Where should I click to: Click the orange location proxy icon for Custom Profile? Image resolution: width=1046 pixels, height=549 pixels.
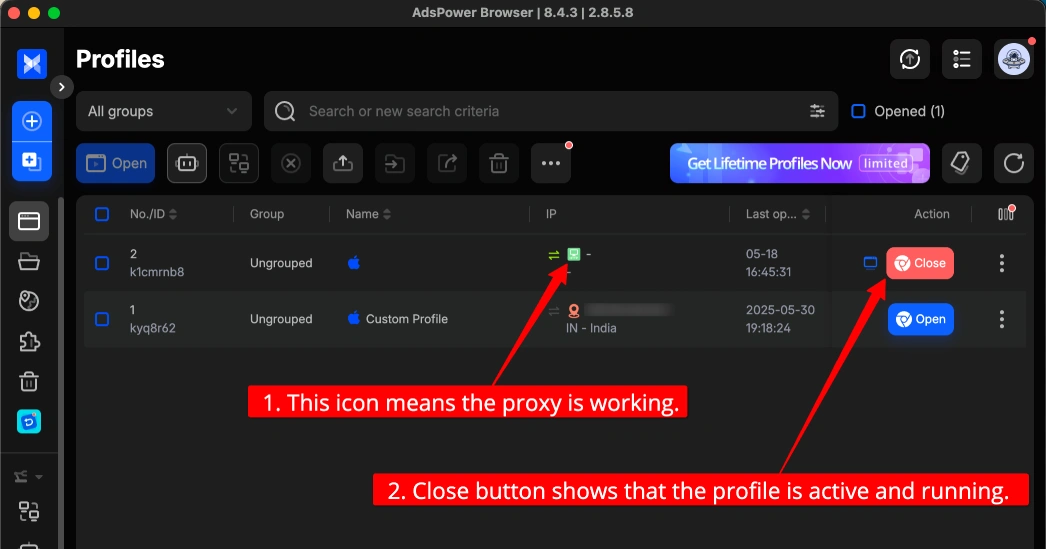coord(574,310)
